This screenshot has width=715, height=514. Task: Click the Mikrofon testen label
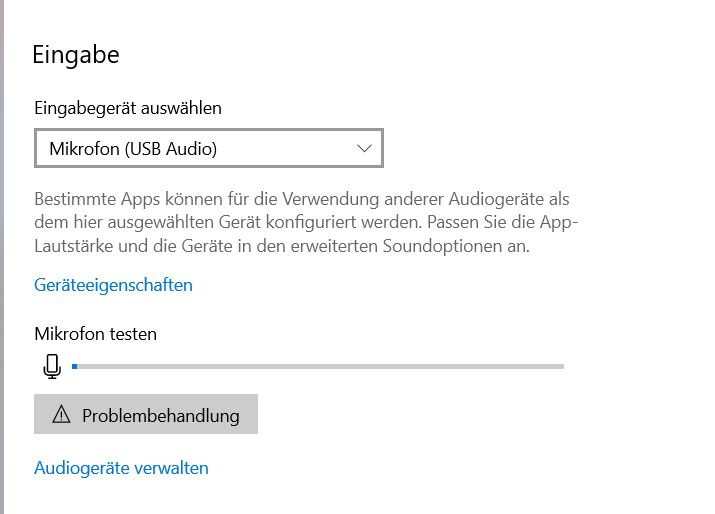click(x=95, y=334)
